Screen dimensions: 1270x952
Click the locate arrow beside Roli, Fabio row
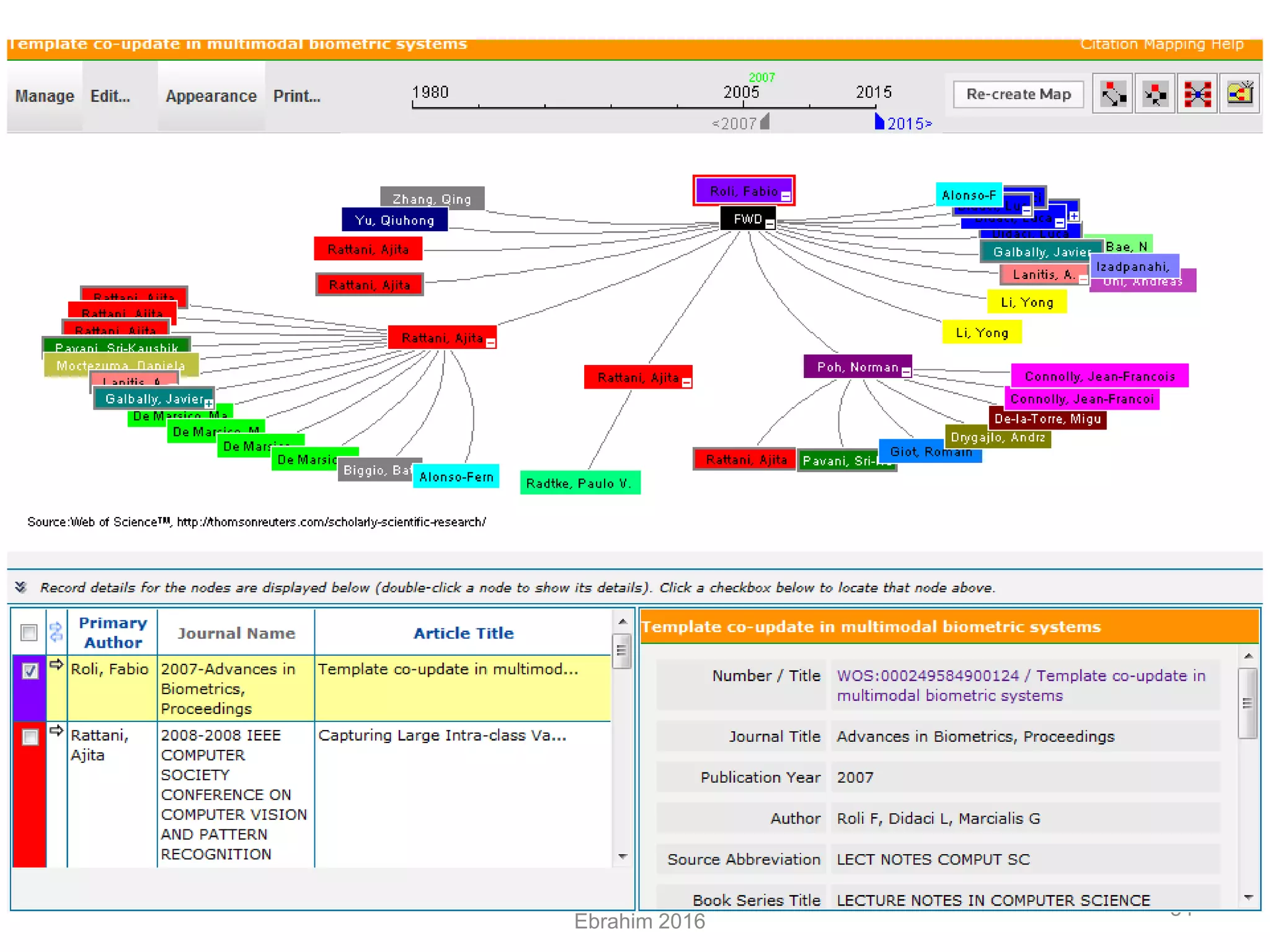click(x=56, y=664)
